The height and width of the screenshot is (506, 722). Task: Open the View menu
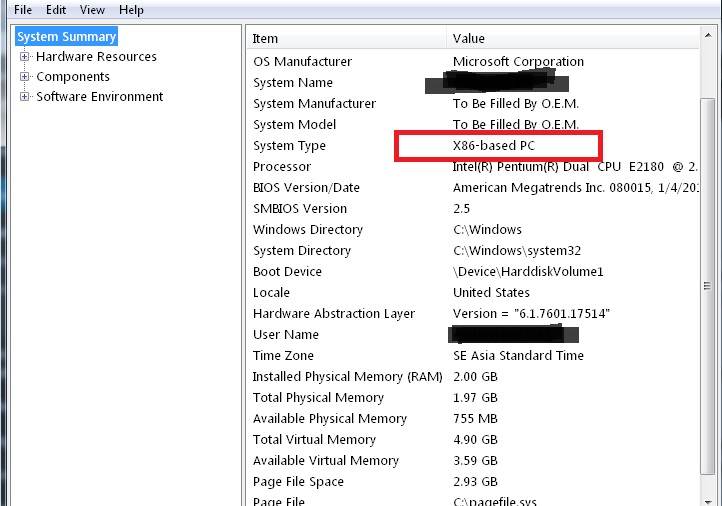click(x=92, y=10)
